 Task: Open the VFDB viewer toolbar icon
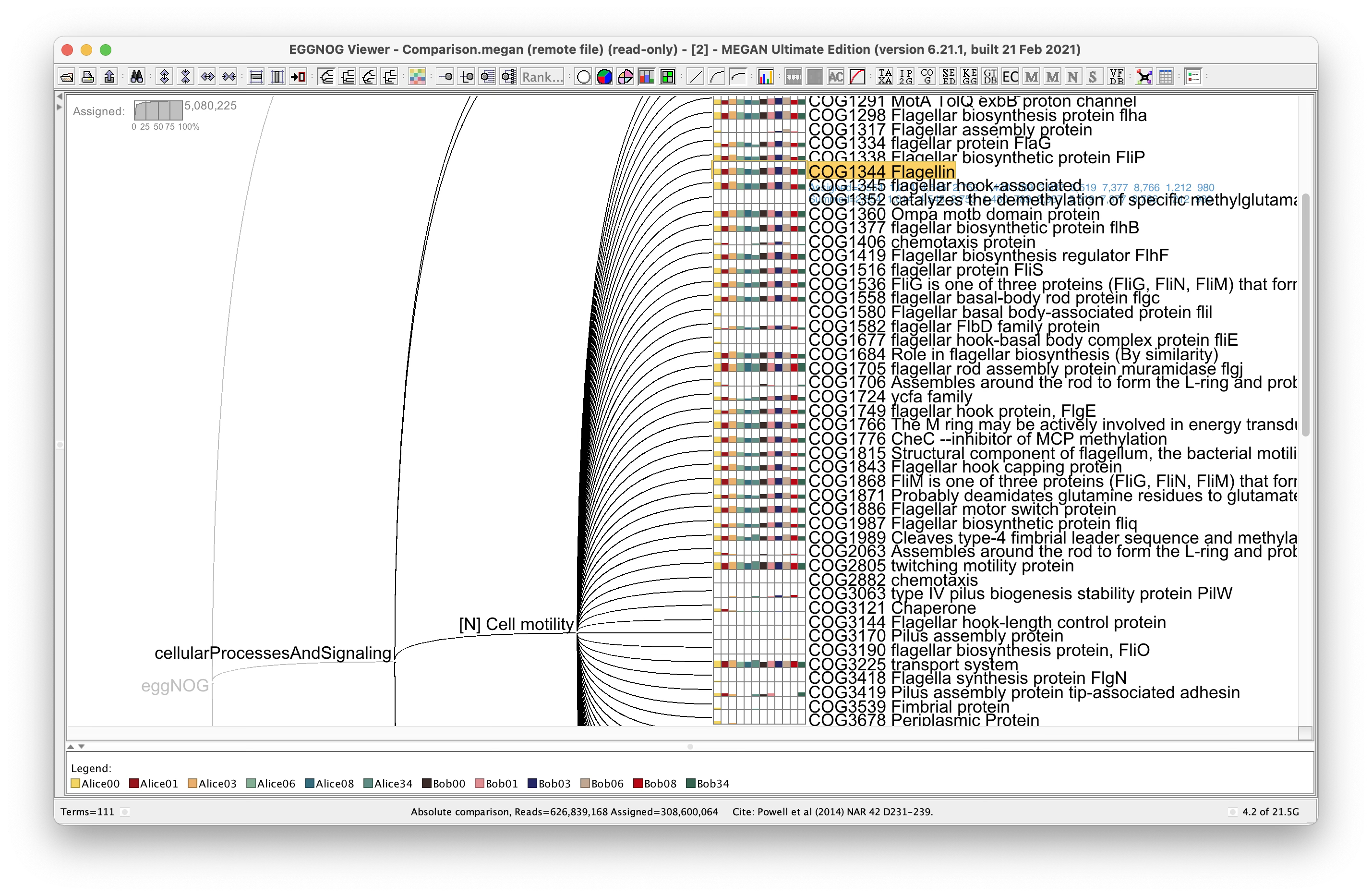pyautogui.click(x=1116, y=77)
